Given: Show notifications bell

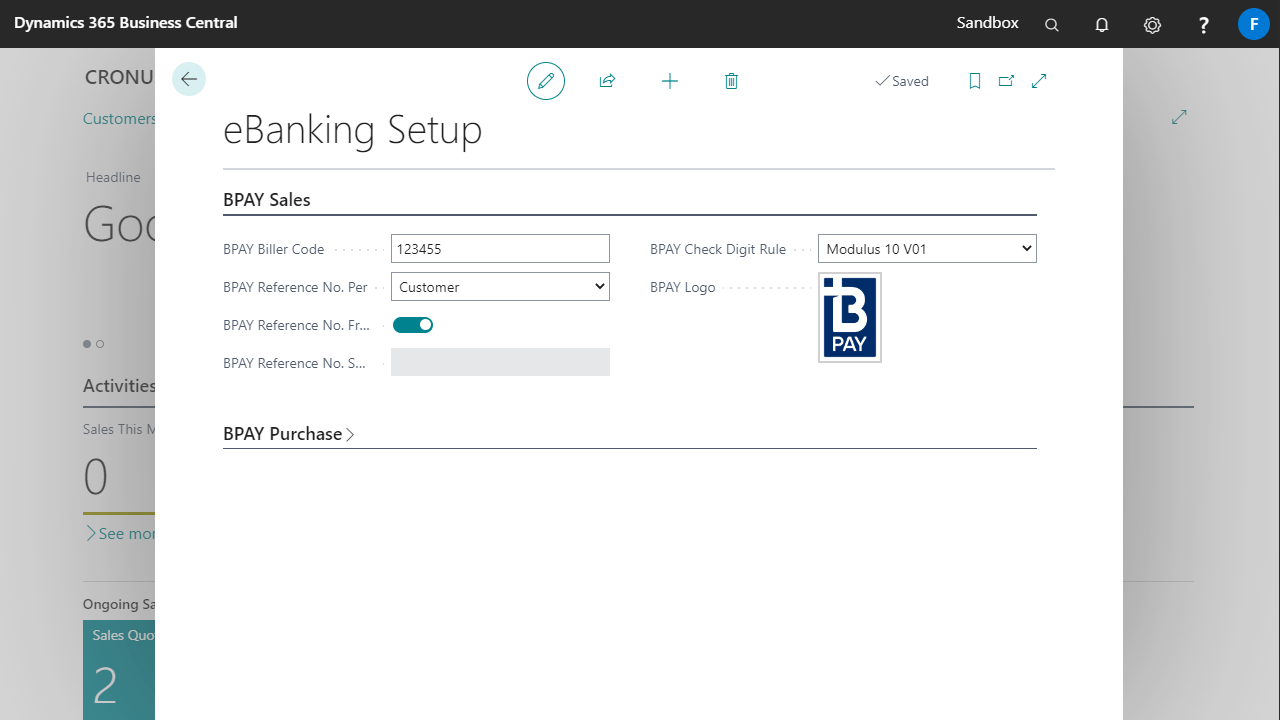Looking at the screenshot, I should [x=1102, y=25].
